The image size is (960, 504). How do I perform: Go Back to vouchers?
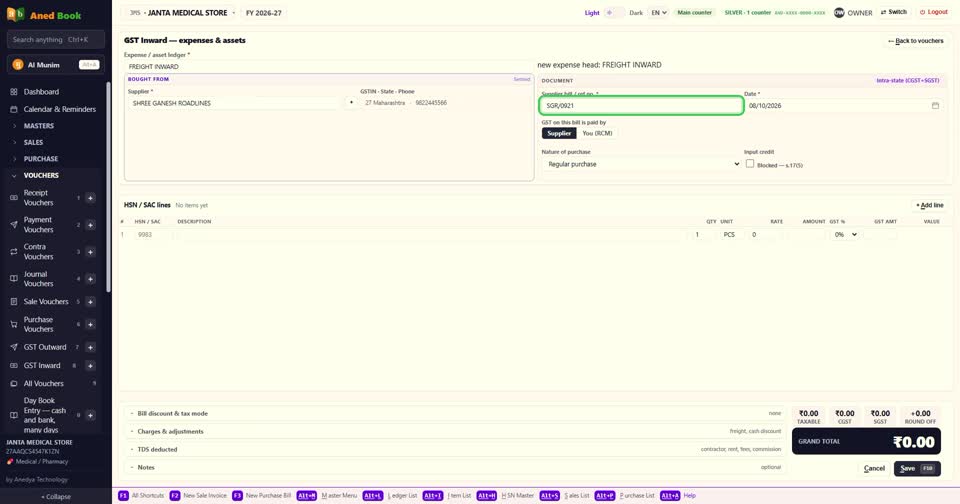tap(916, 41)
